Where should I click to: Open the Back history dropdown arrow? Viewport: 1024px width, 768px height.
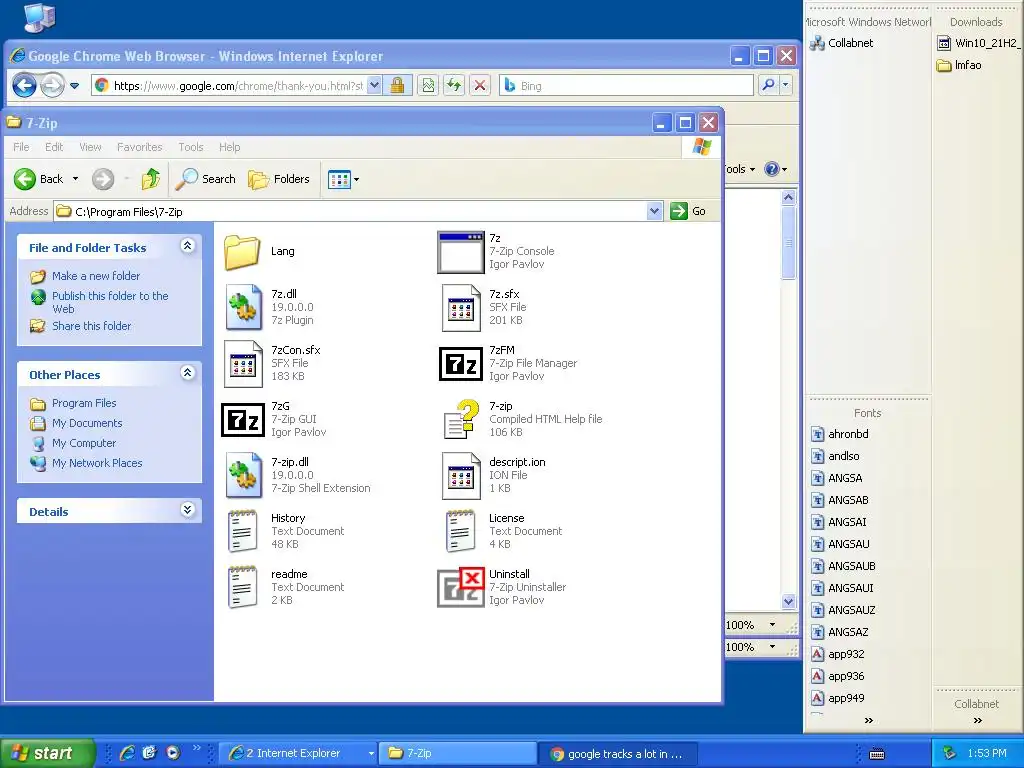point(75,179)
